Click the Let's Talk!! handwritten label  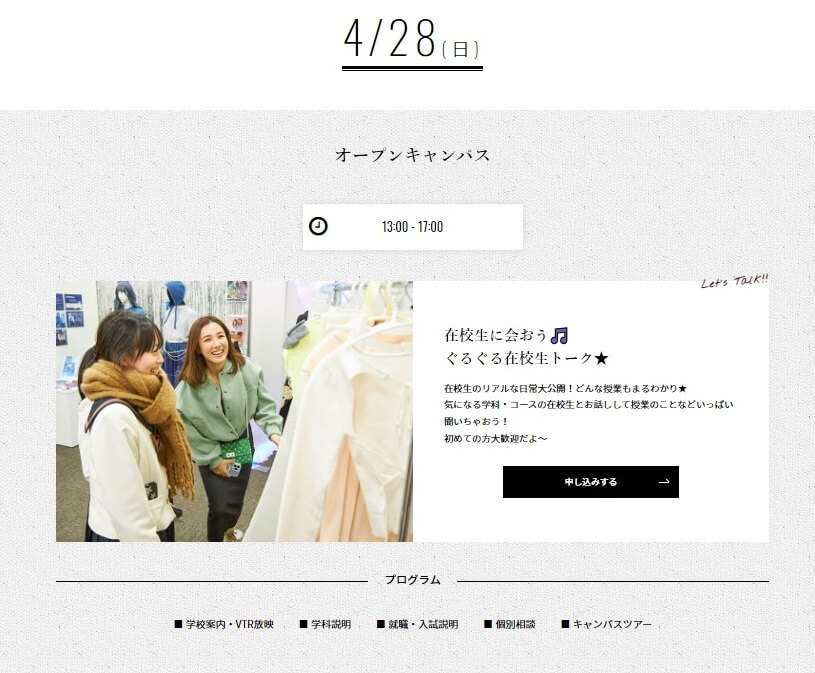(734, 281)
